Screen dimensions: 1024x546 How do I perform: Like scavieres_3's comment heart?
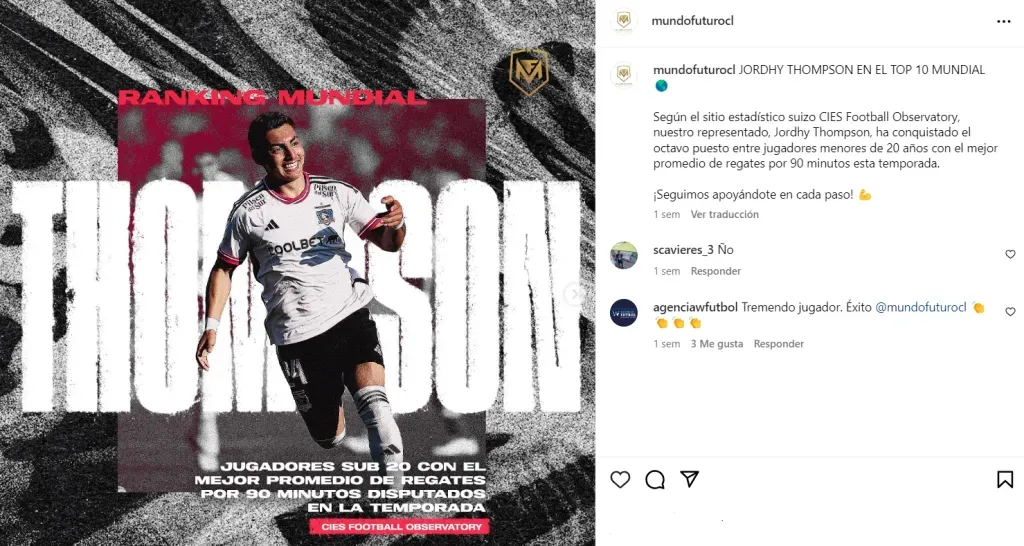point(1010,255)
